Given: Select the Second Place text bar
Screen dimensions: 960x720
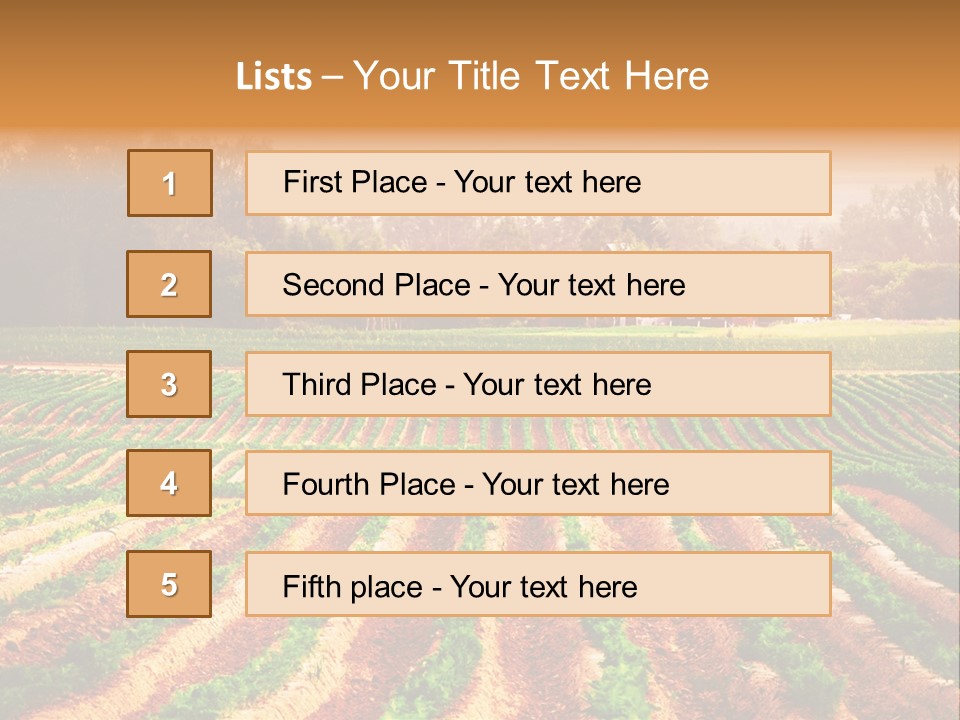Looking at the screenshot, I should (x=538, y=284).
